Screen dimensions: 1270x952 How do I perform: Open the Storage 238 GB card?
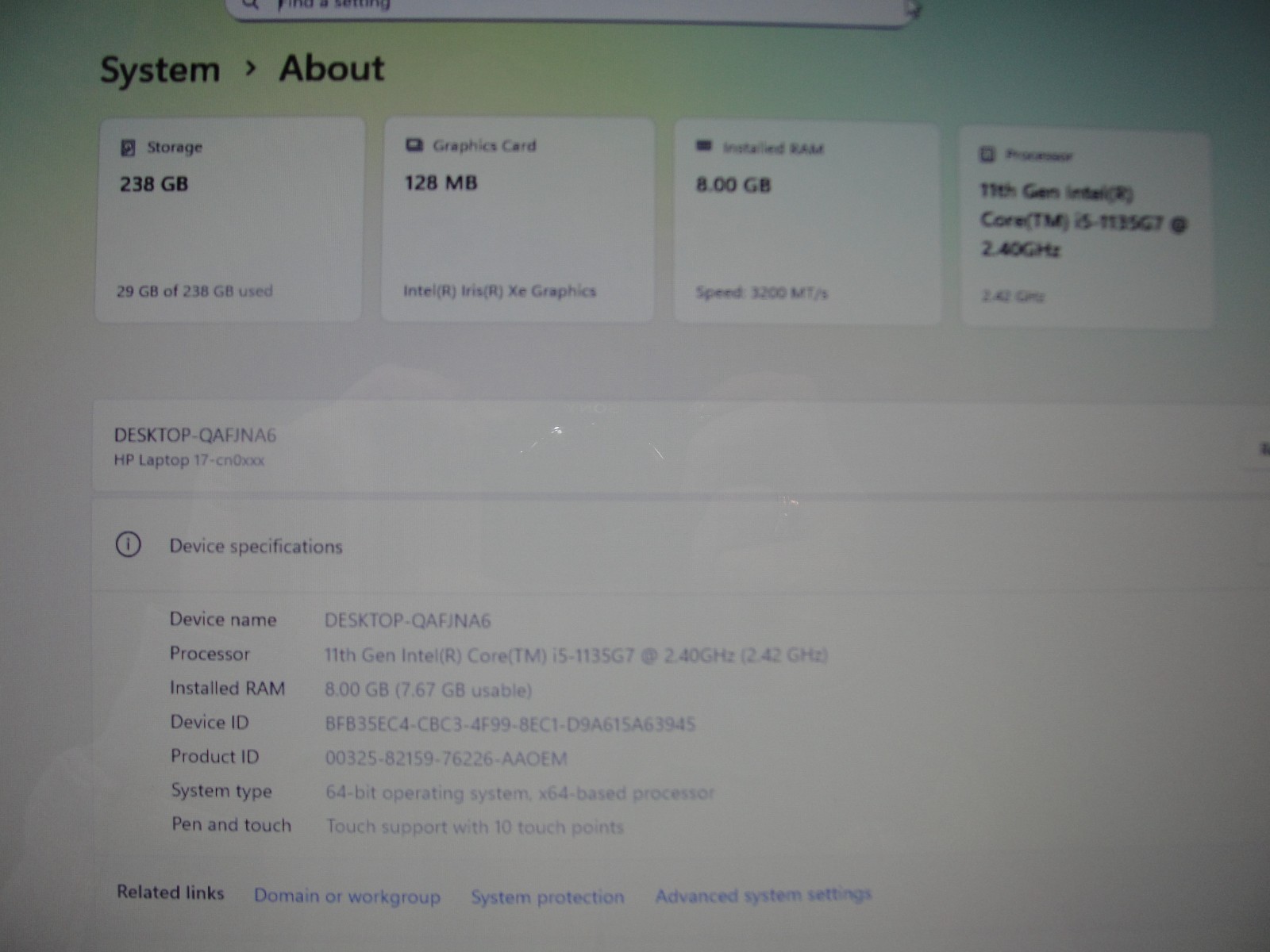coord(230,220)
